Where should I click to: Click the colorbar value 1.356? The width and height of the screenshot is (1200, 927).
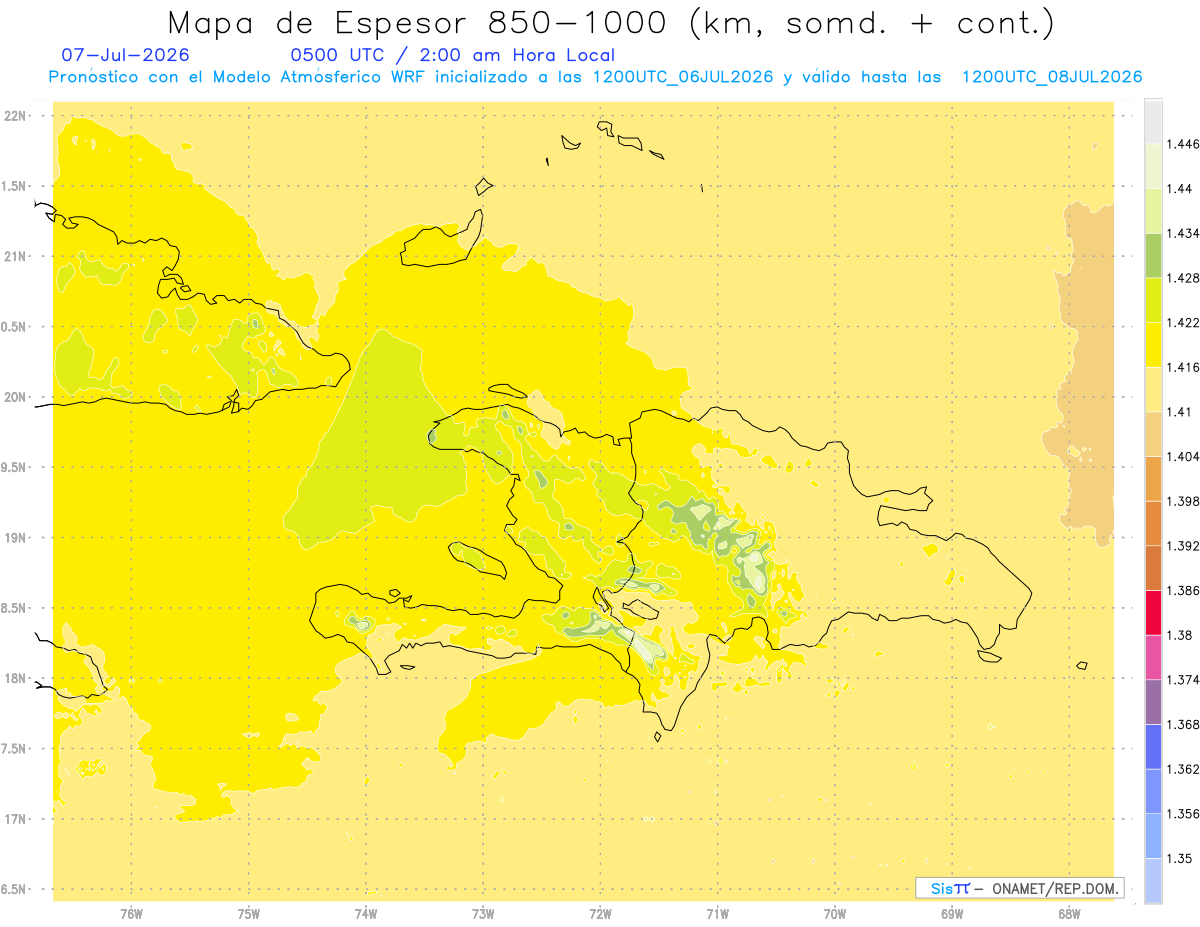click(1183, 813)
